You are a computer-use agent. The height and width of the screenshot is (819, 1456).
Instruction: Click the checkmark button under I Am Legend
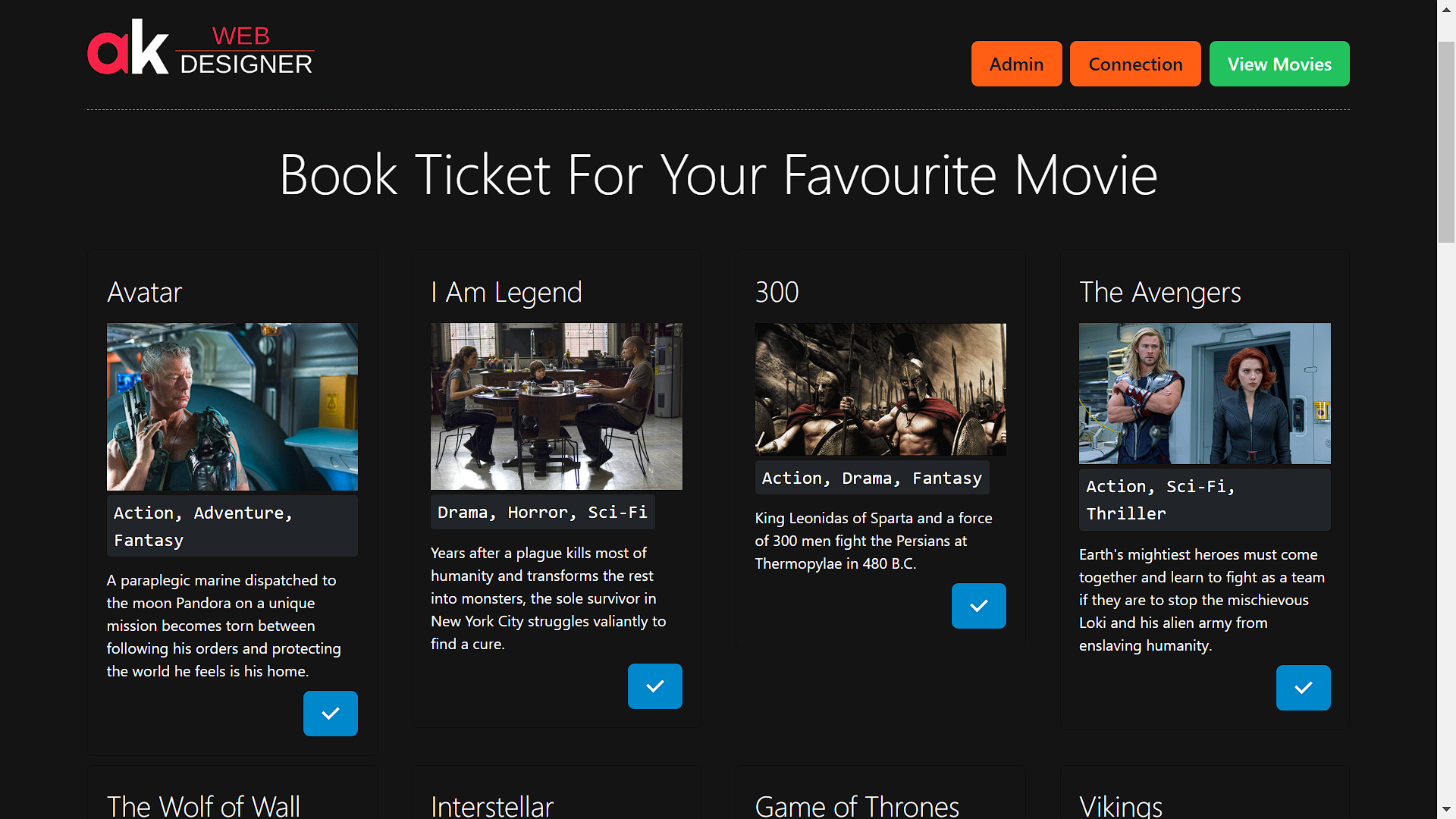(654, 686)
